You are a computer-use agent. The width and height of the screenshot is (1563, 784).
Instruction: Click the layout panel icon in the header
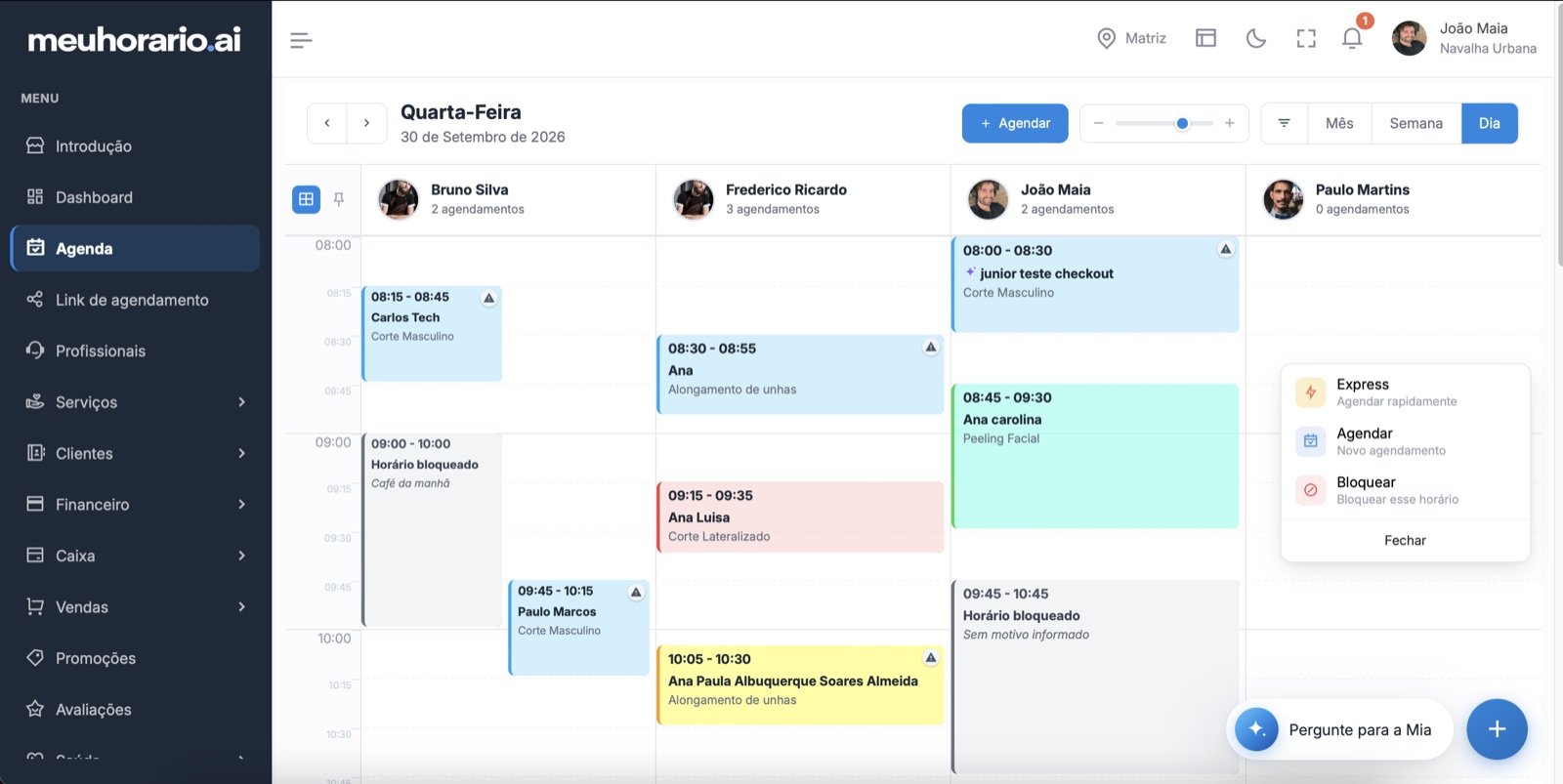point(1205,38)
